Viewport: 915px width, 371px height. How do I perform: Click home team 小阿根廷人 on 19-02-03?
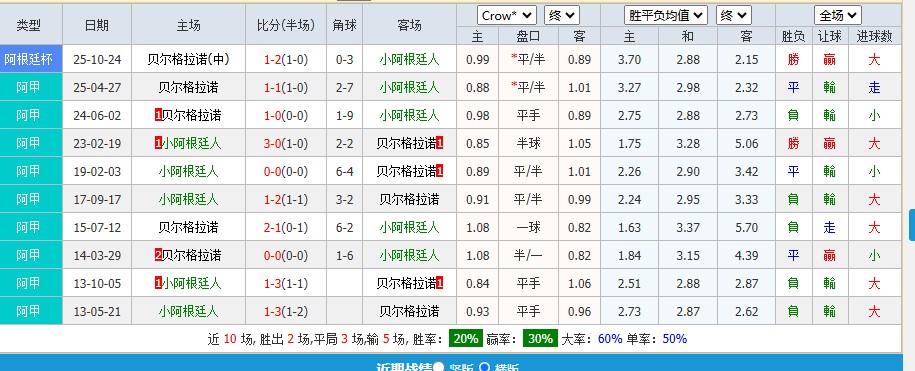tap(188, 172)
